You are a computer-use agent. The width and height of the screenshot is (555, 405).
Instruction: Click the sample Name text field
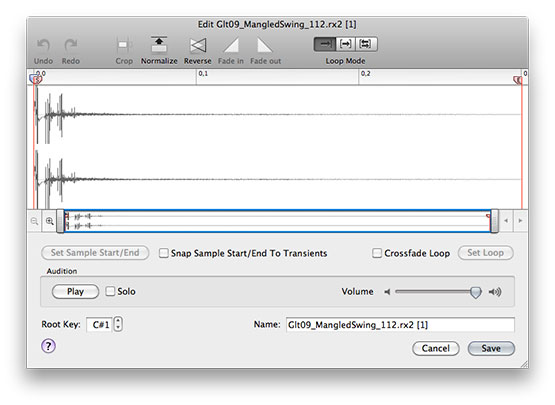[x=400, y=325]
